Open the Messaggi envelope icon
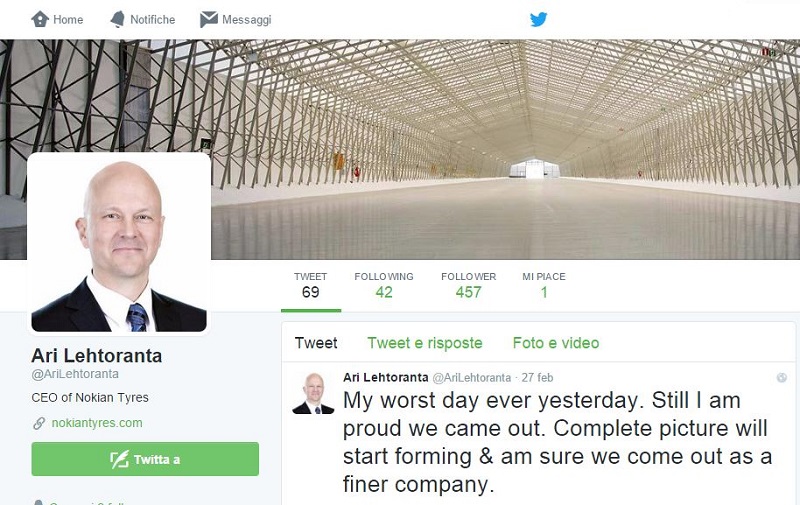 point(209,19)
